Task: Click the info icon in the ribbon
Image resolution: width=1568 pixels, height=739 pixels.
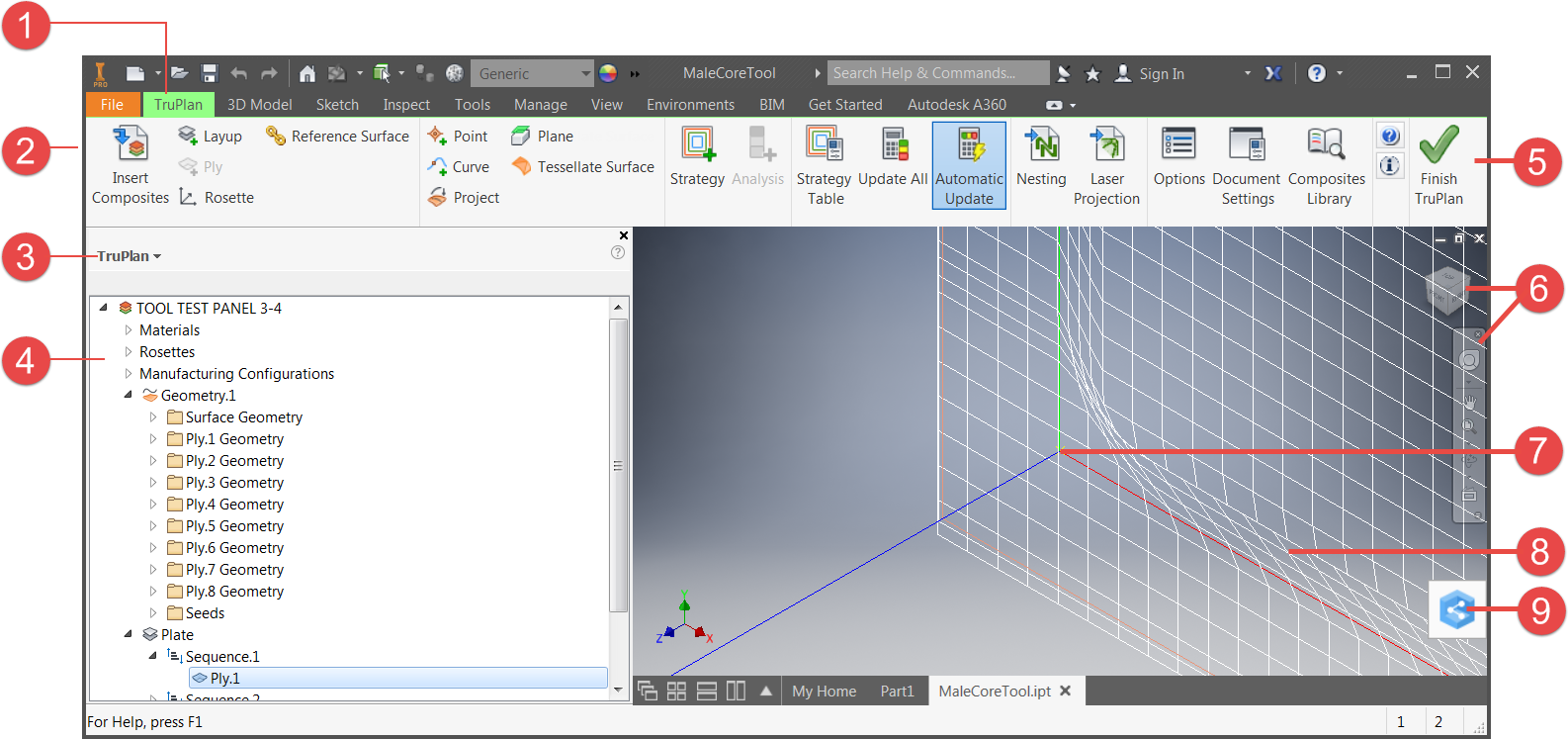Action: pyautogui.click(x=1390, y=165)
